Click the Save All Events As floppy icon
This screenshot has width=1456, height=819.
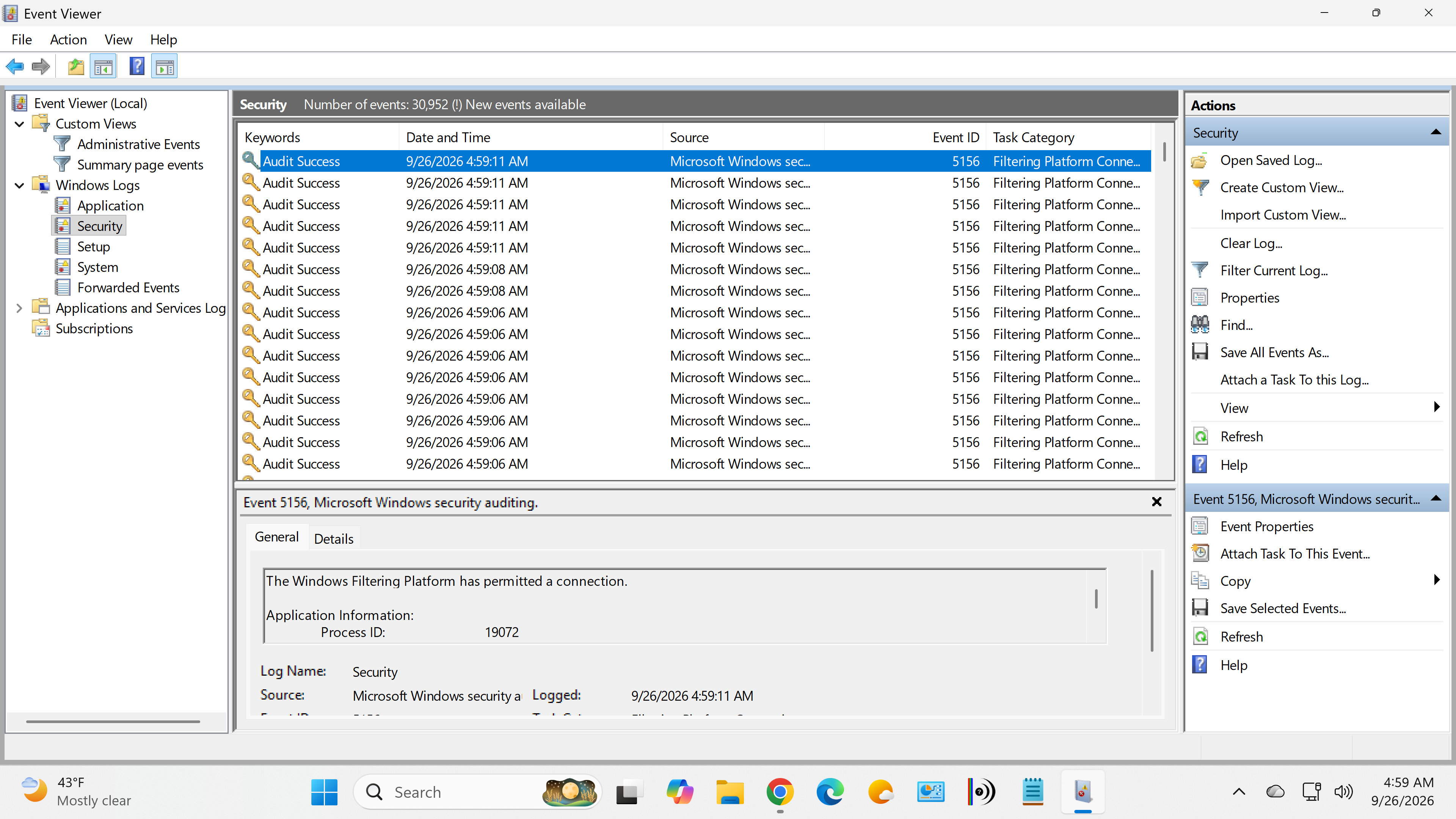coord(1200,352)
